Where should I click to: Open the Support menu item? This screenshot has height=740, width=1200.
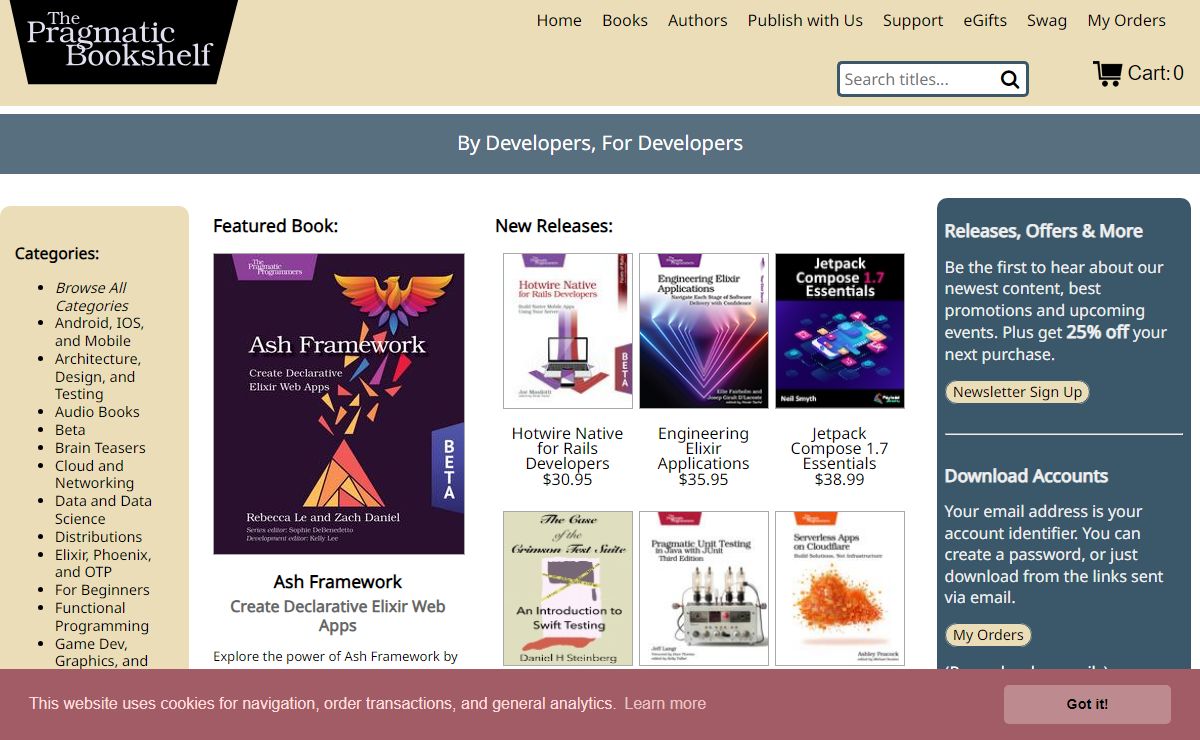(x=913, y=20)
